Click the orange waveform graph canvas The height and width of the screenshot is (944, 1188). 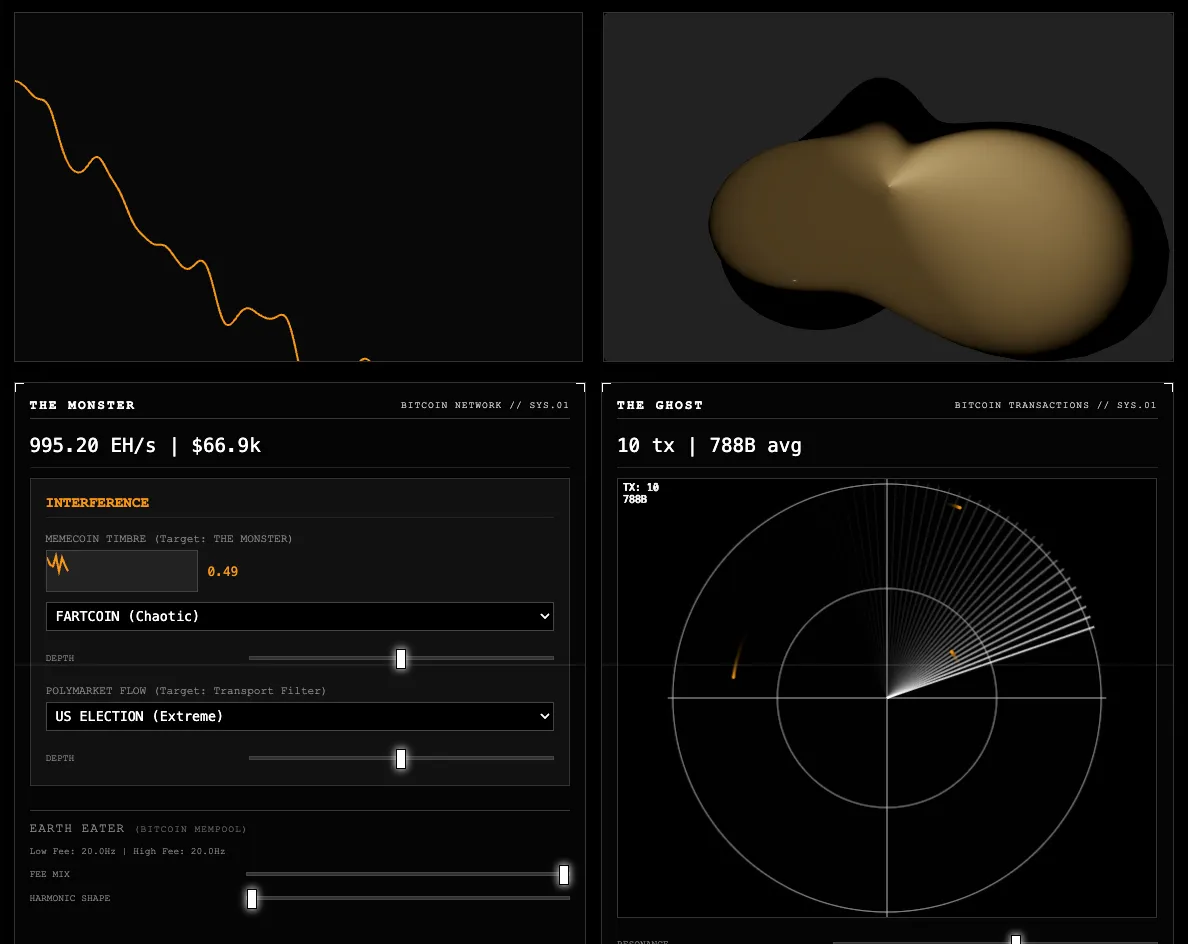pos(299,186)
